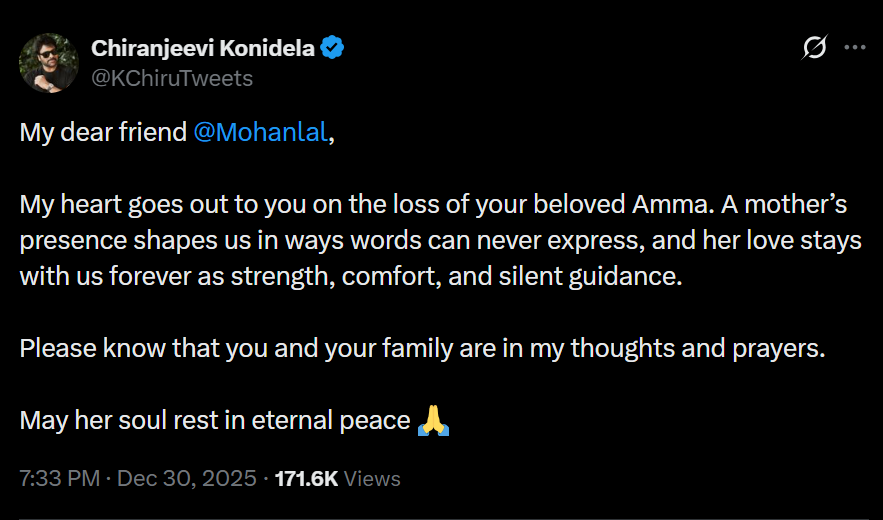Click the folded hands emoji

(433, 420)
